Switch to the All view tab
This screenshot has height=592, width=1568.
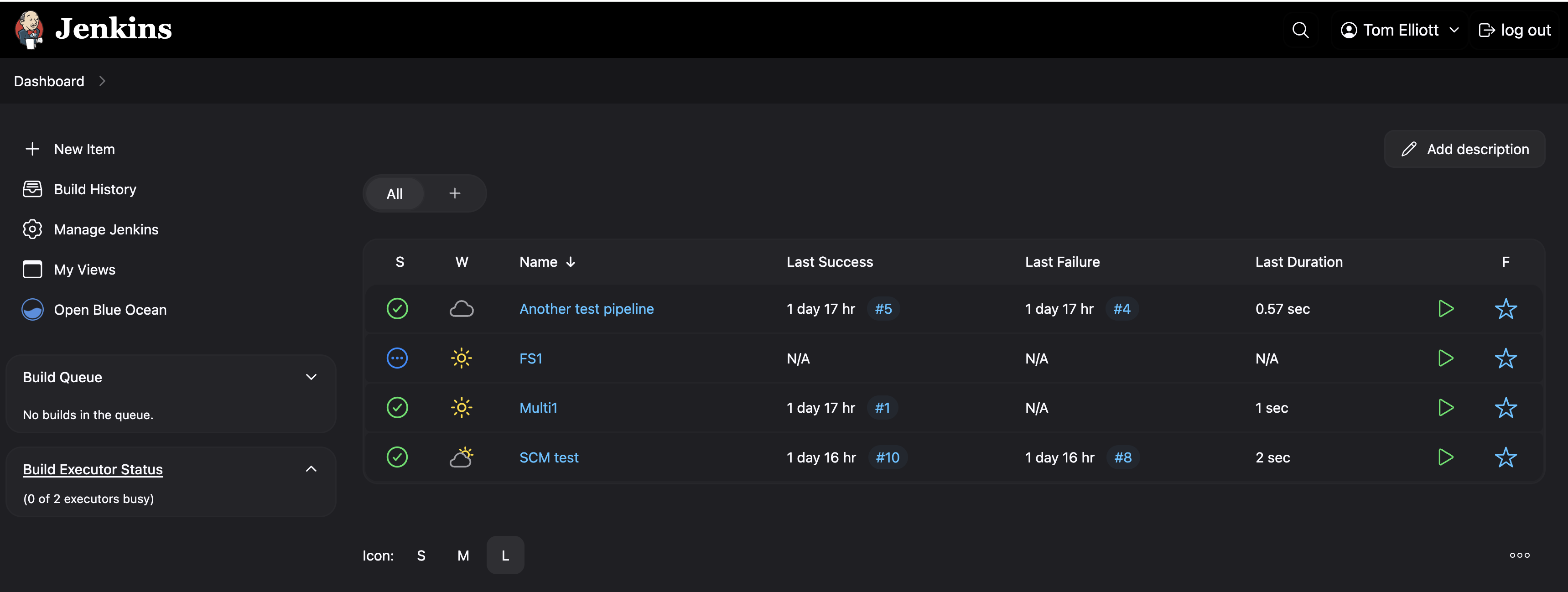395,193
